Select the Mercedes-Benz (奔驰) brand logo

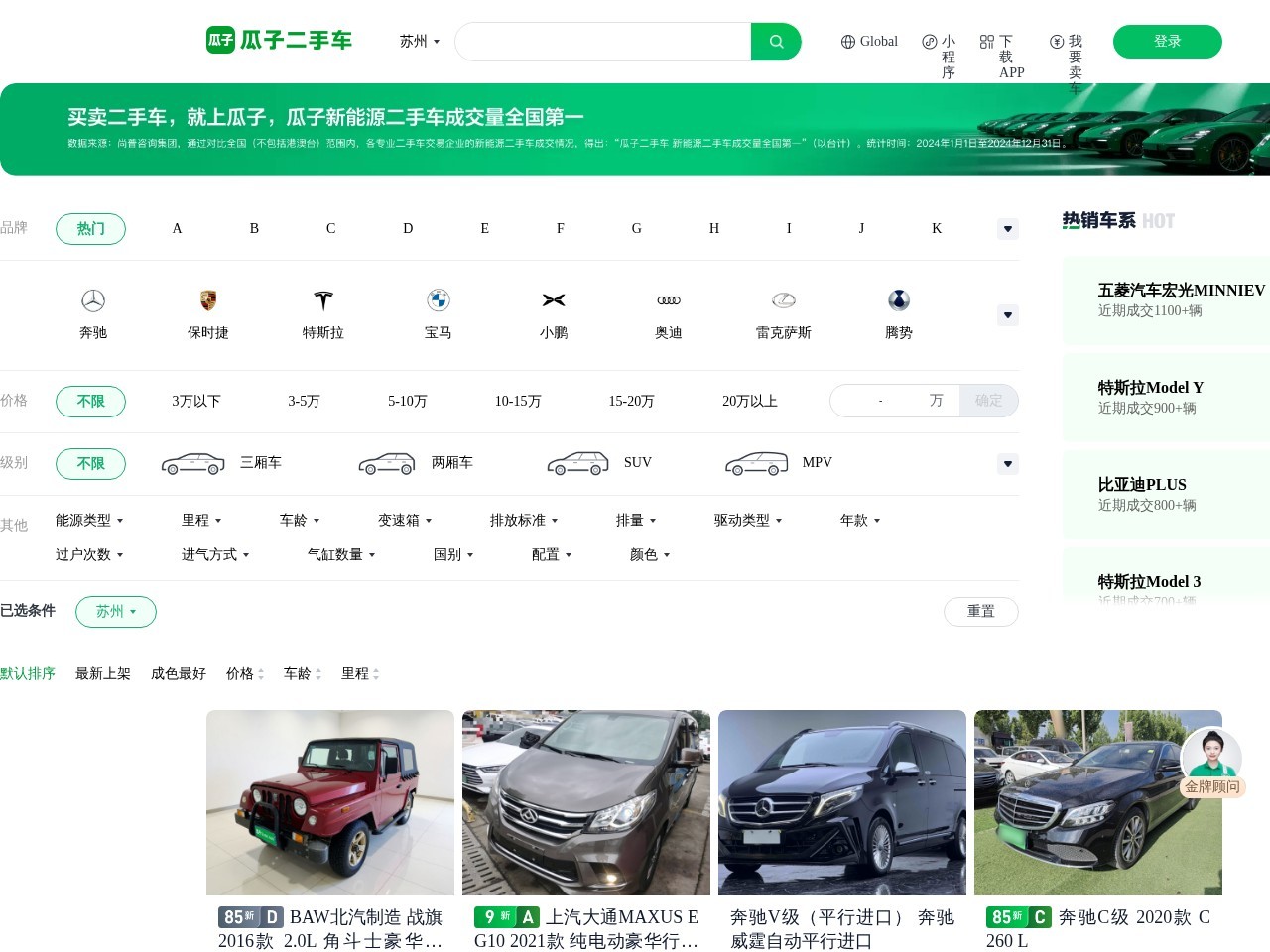click(x=93, y=300)
